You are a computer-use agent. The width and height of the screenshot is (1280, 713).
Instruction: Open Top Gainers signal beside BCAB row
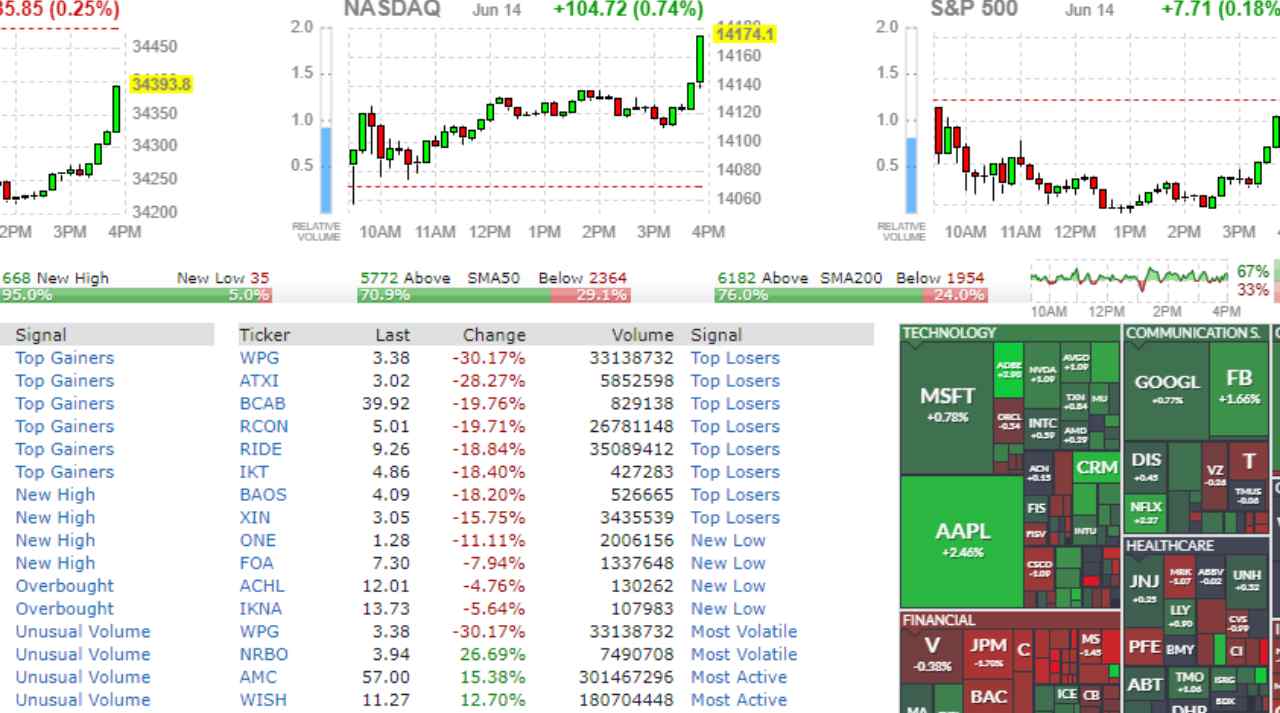click(65, 404)
